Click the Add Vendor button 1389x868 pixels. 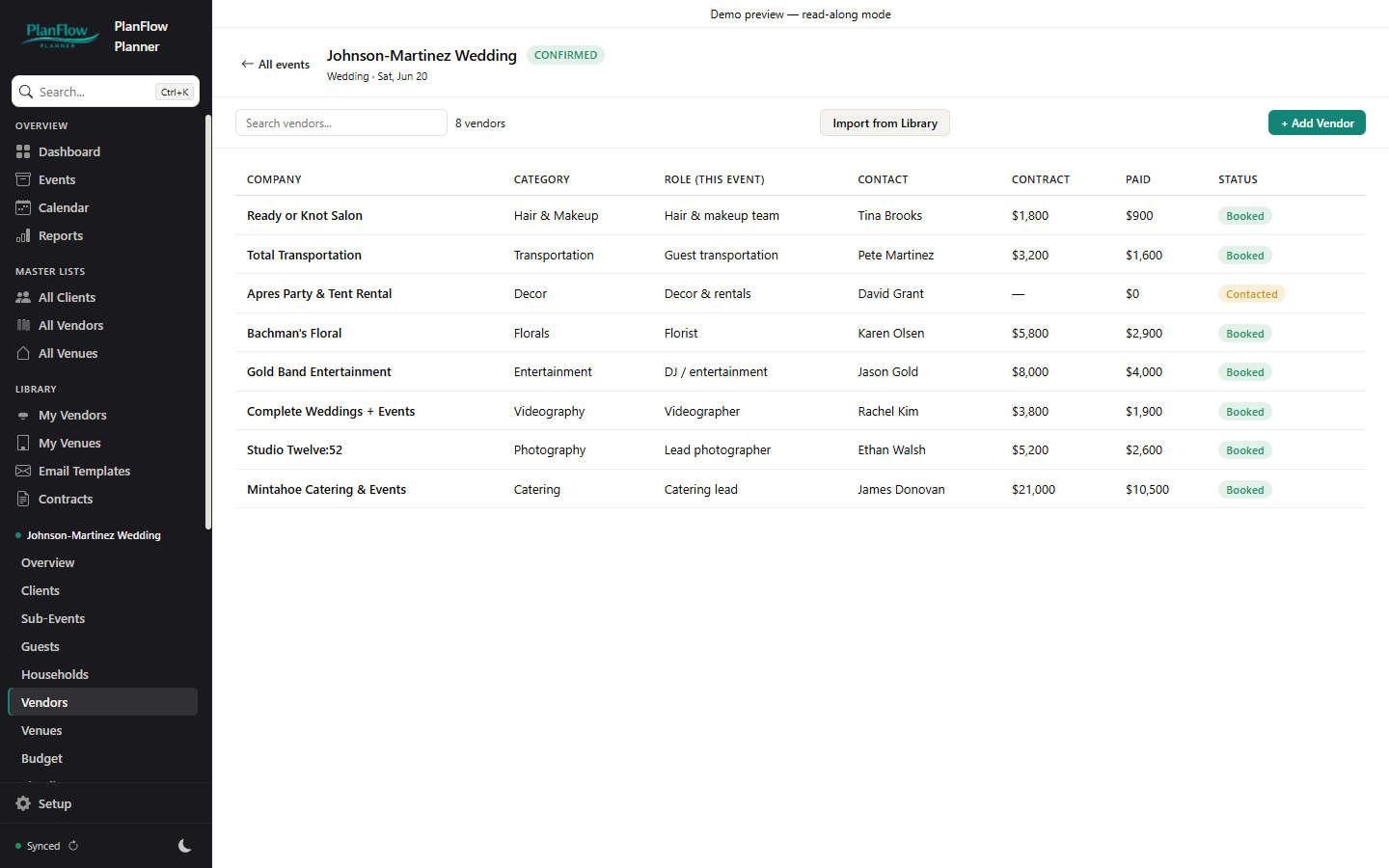(x=1317, y=122)
